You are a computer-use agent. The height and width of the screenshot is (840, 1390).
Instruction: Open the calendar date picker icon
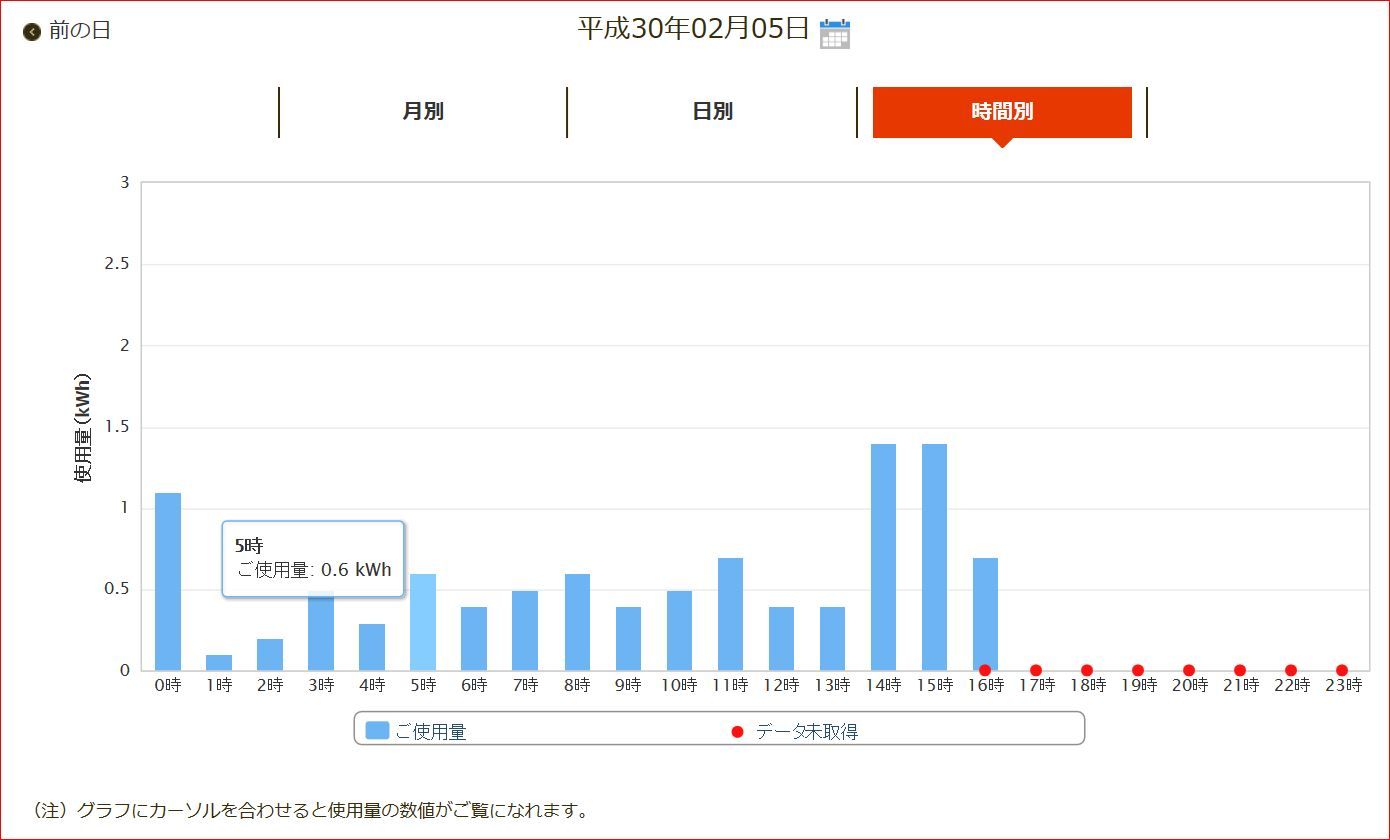point(834,33)
